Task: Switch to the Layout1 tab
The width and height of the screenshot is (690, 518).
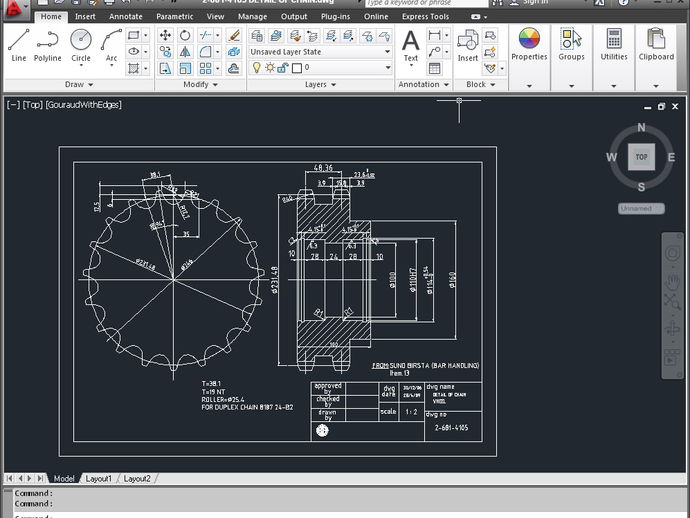Action: (x=99, y=479)
